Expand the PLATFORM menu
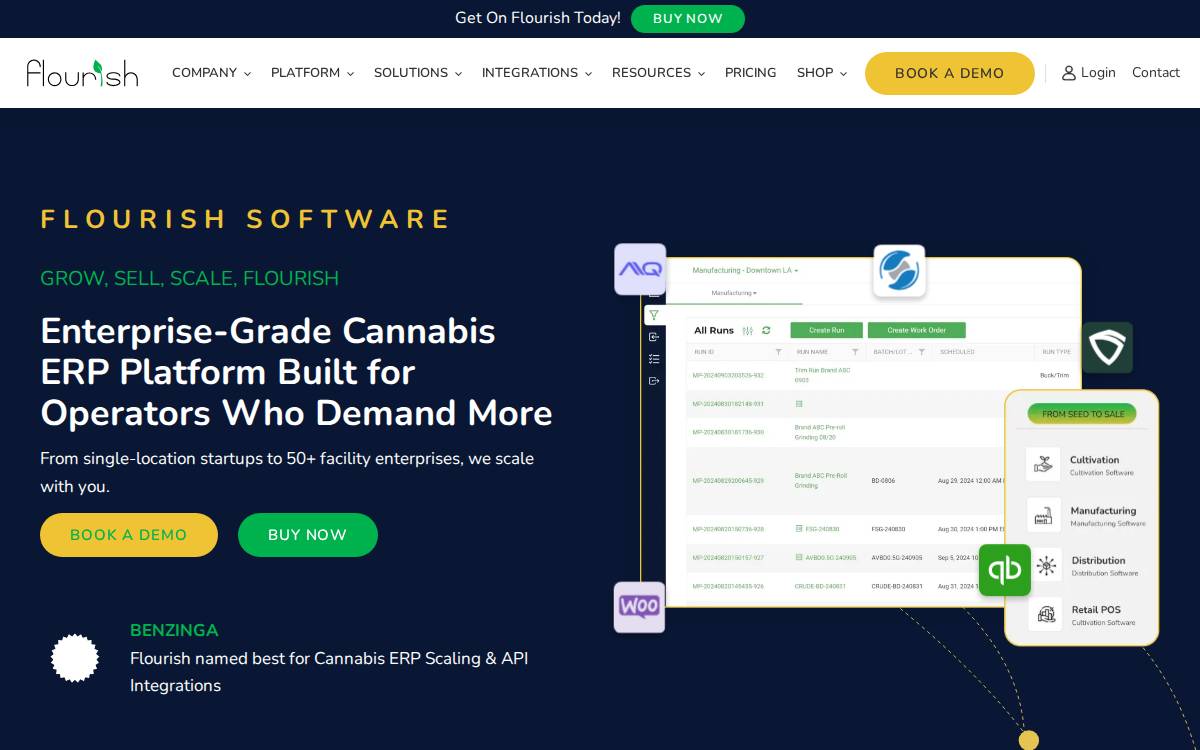This screenshot has width=1200, height=750. 312,73
